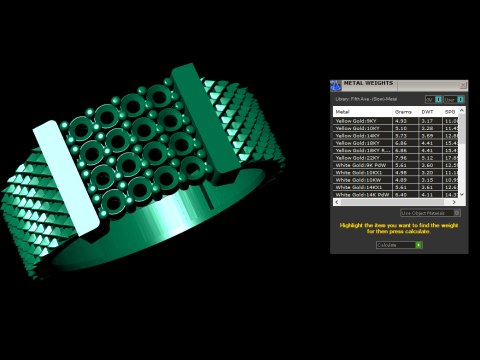Screen dimensions: 480x360
Task: Click the 3.28 DWT value
Action: pos(430,128)
